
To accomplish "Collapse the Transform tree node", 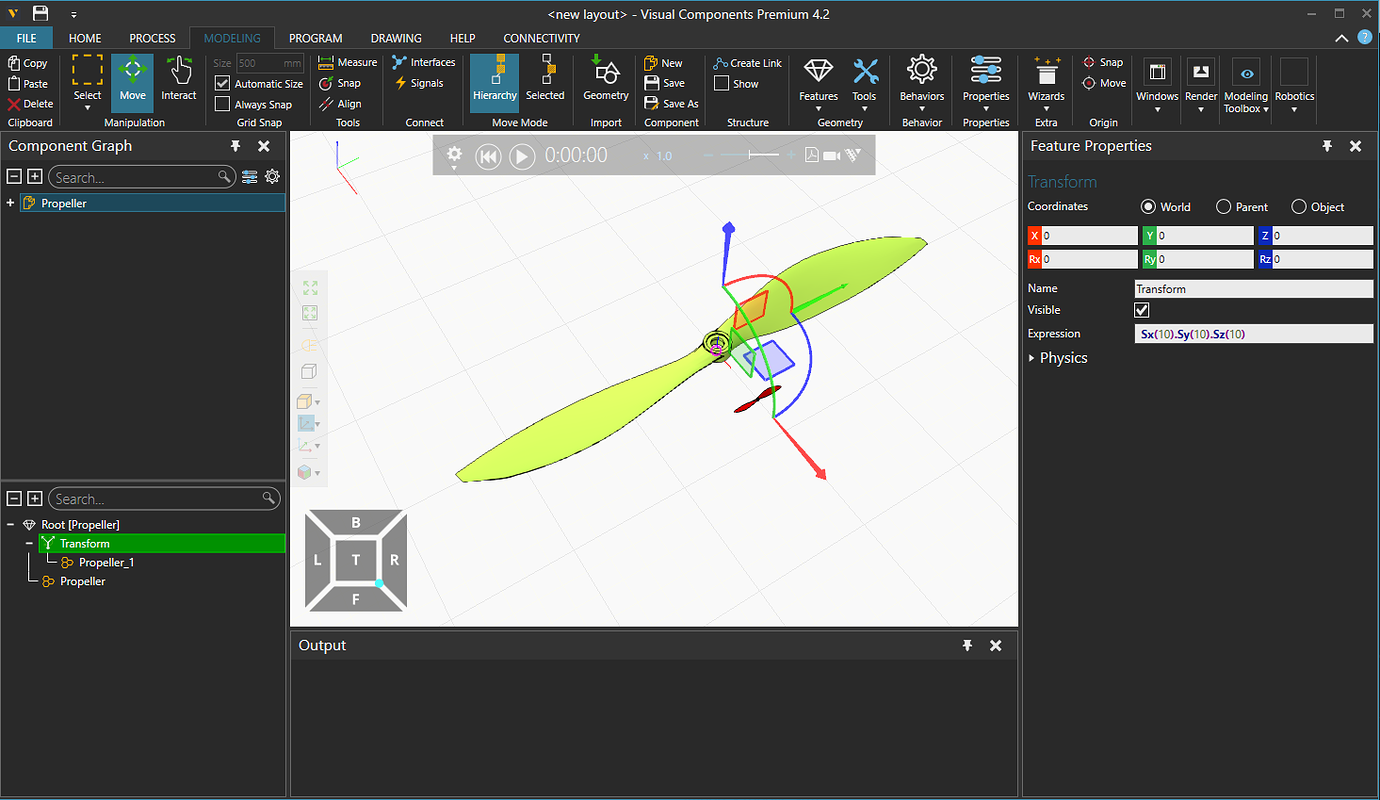I will click(x=29, y=544).
